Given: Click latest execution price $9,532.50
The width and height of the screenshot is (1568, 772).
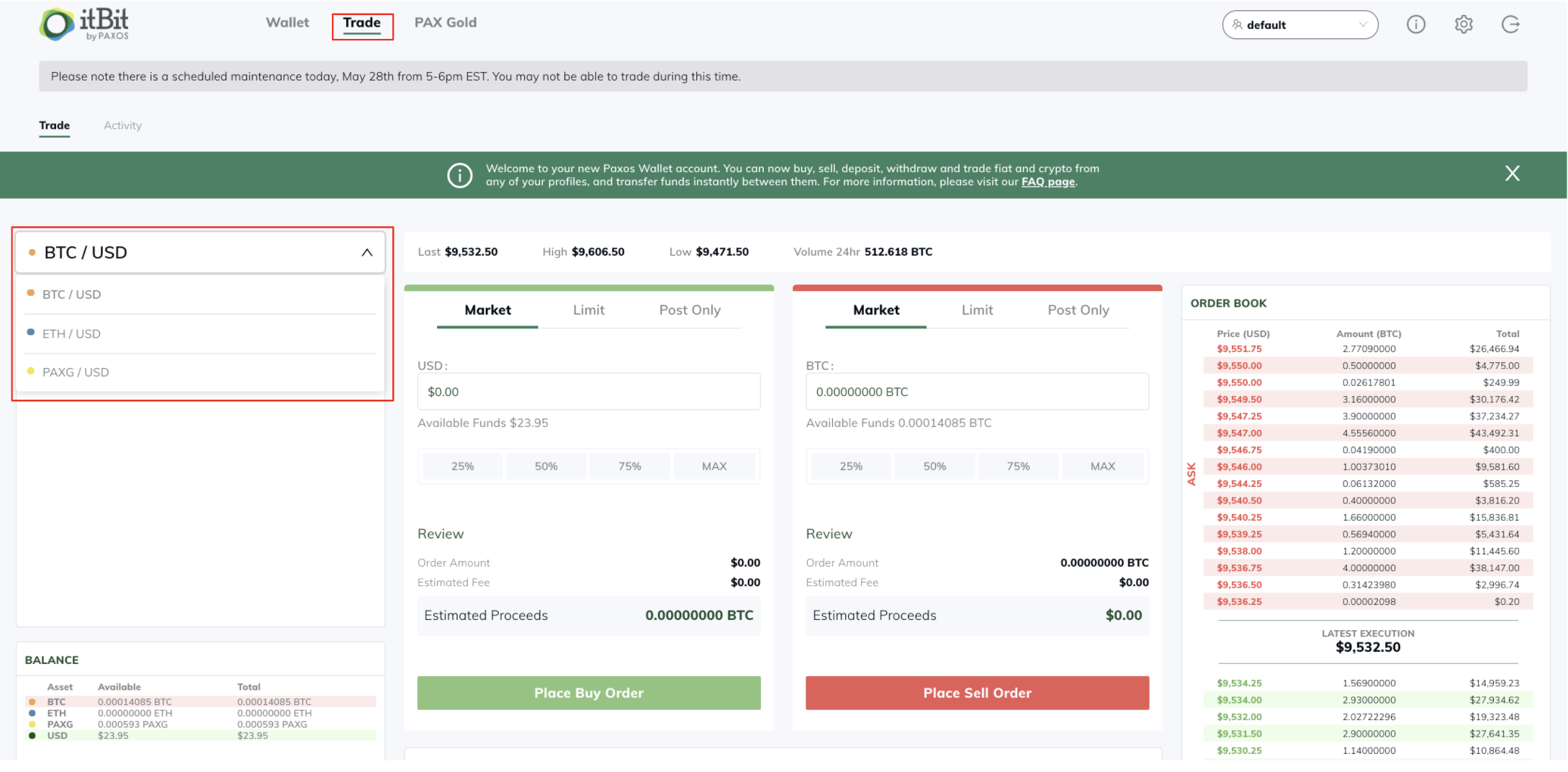Looking at the screenshot, I should pyautogui.click(x=1368, y=647).
